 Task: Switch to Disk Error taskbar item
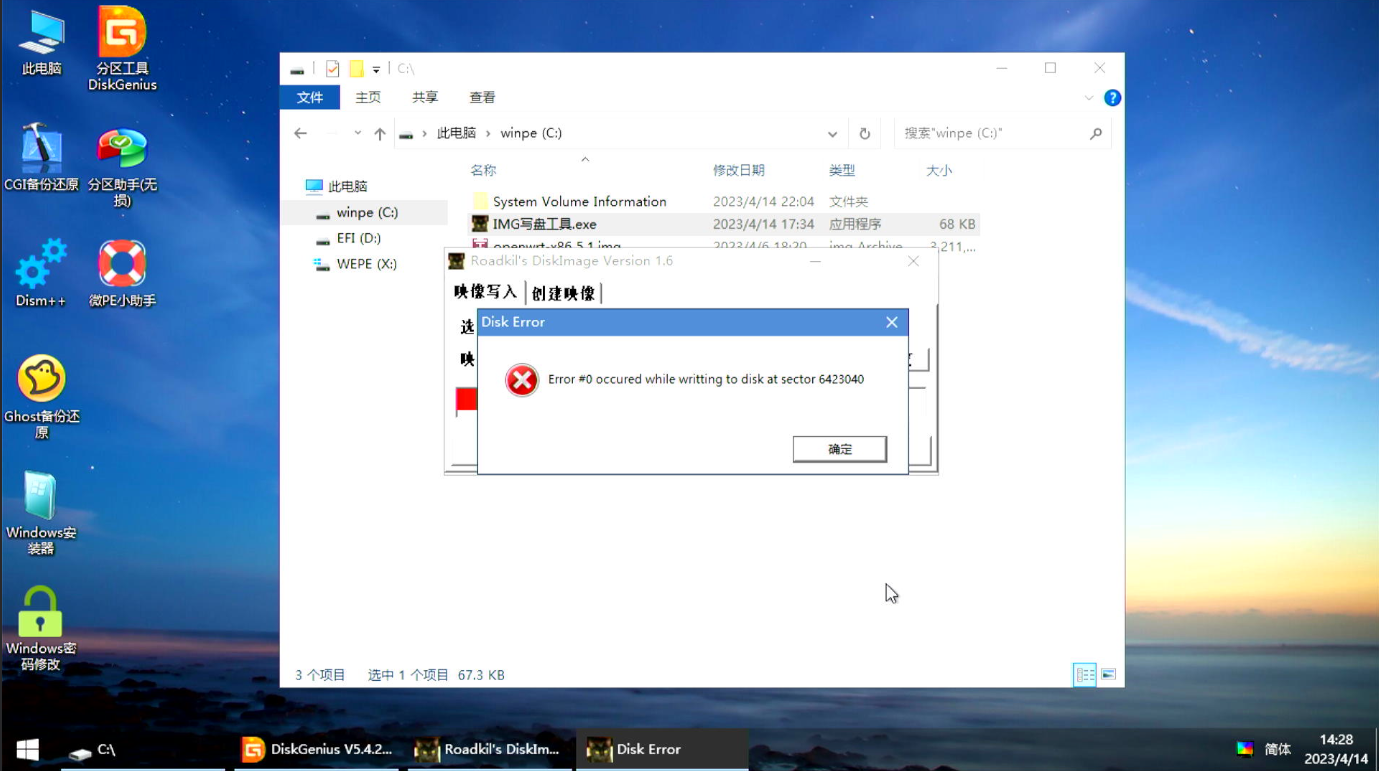pos(662,749)
